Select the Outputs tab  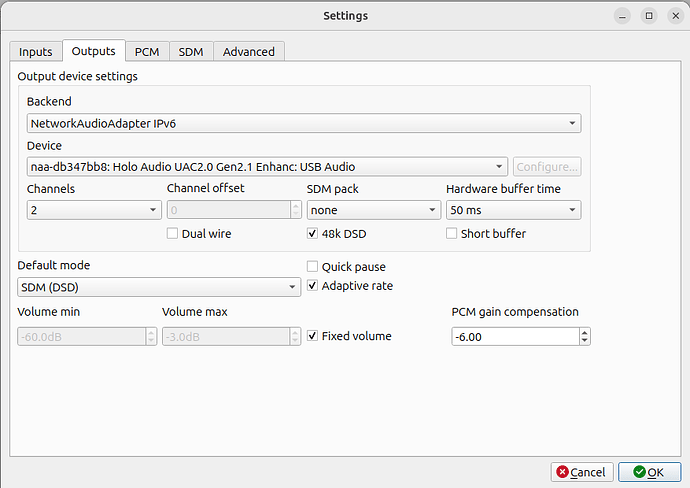click(x=94, y=51)
